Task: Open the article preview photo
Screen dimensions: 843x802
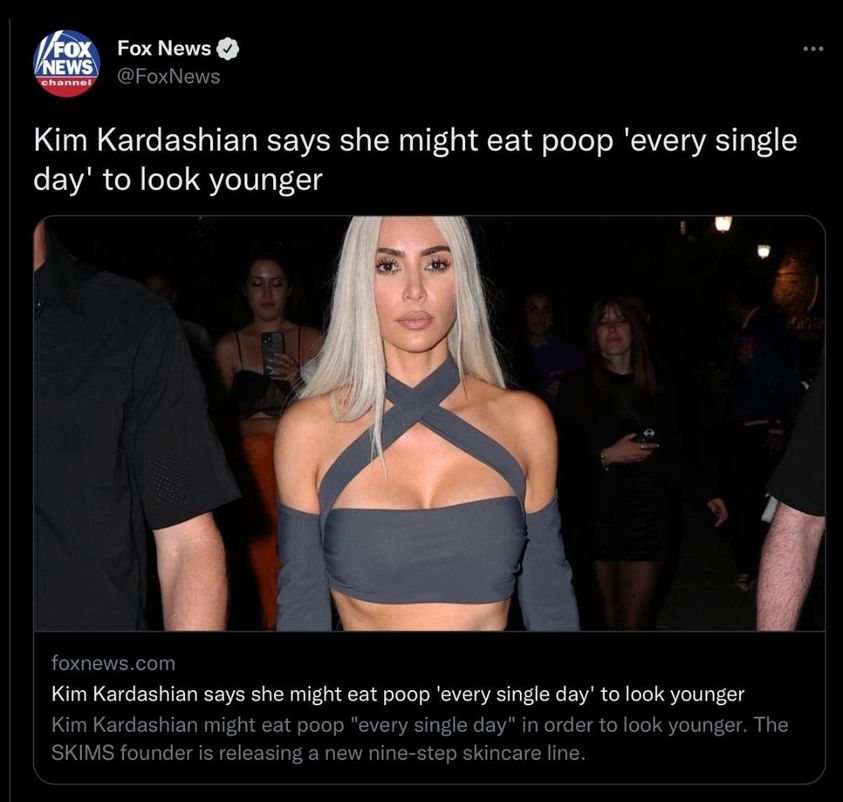Action: pos(429,423)
